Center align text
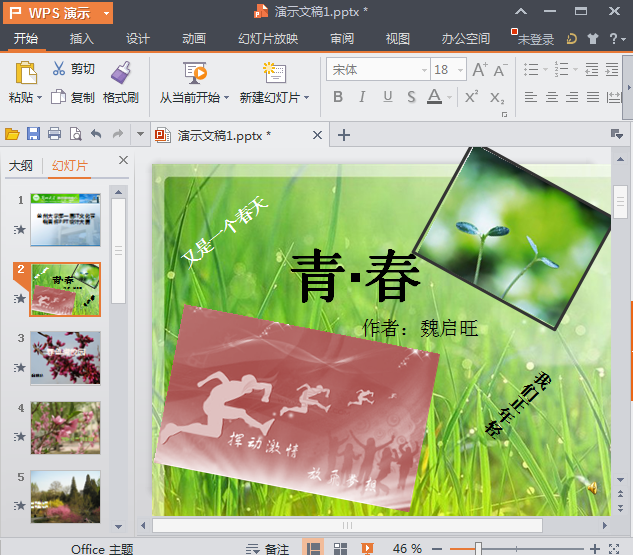 (x=551, y=97)
